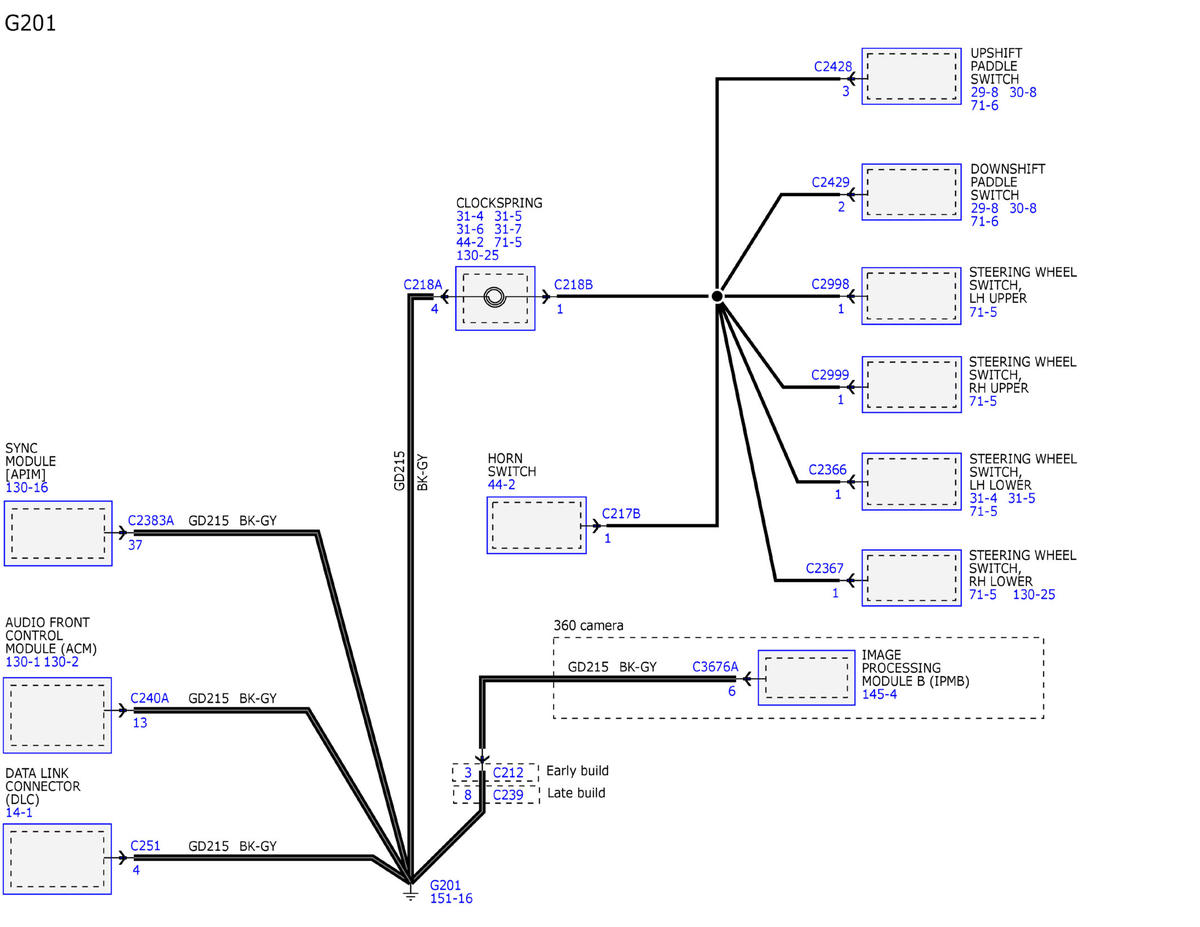Follow page reference 145-4 under IPMB
Image resolution: width=1200 pixels, height=927 pixels.
[x=879, y=694]
